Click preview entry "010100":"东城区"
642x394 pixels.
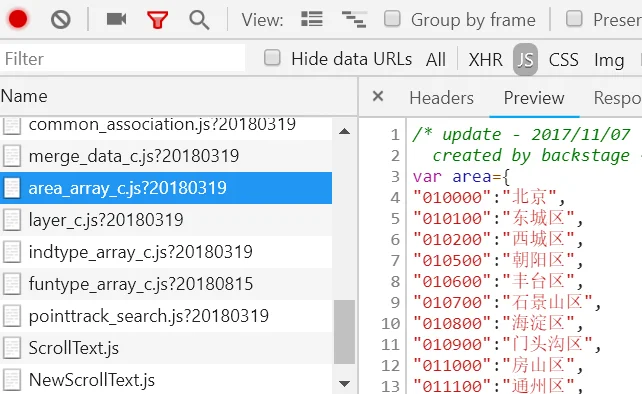[x=497, y=218]
